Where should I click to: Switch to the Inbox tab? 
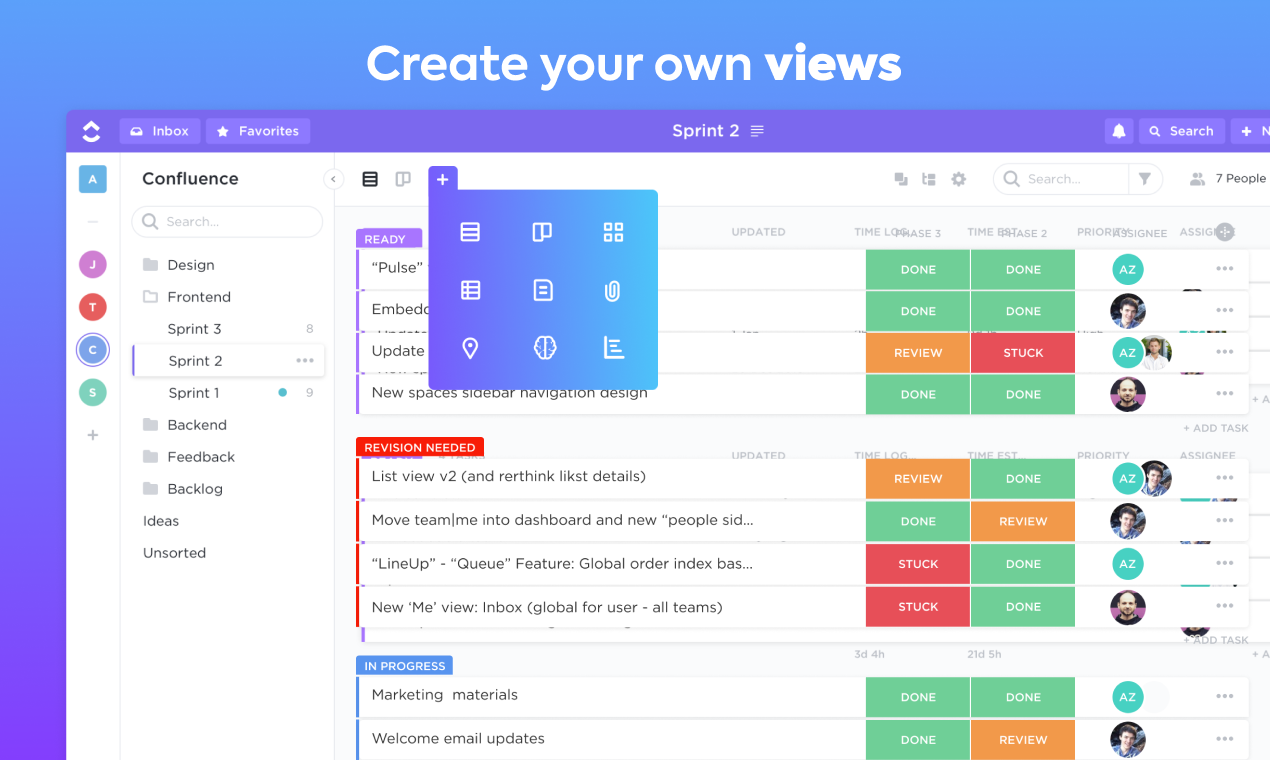point(159,130)
